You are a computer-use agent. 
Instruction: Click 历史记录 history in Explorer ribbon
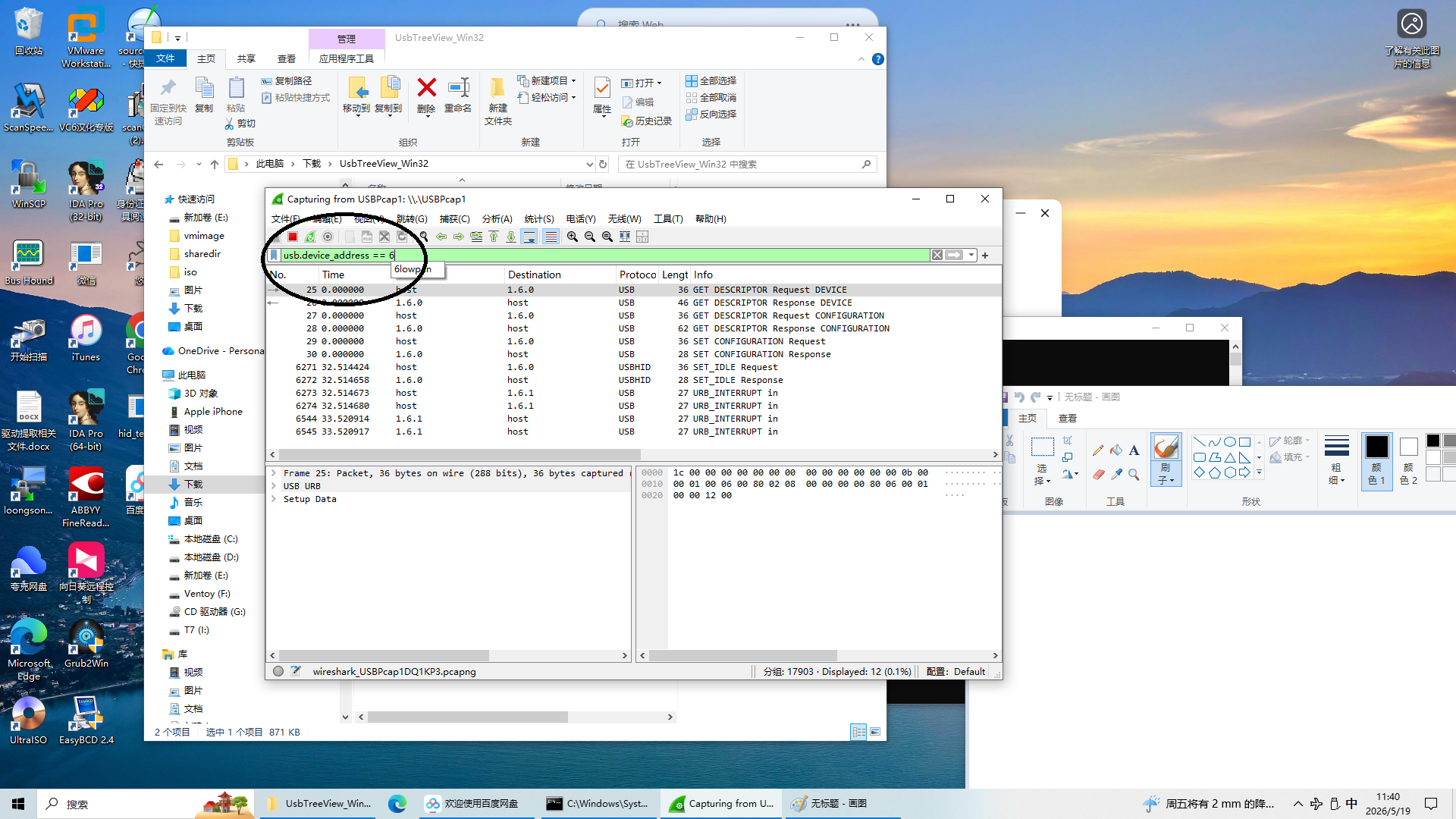coord(647,121)
